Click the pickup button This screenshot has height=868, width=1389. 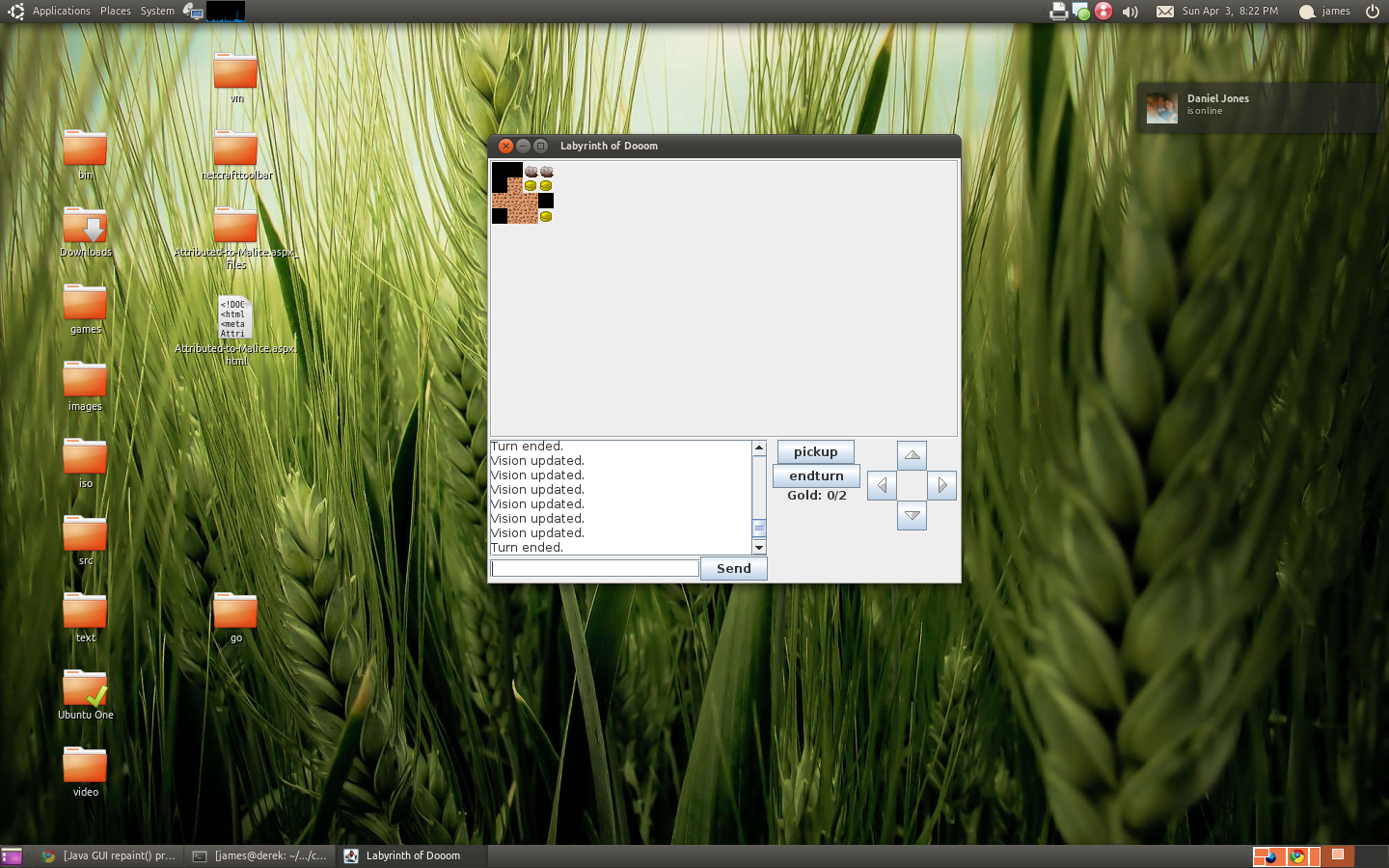point(815,452)
